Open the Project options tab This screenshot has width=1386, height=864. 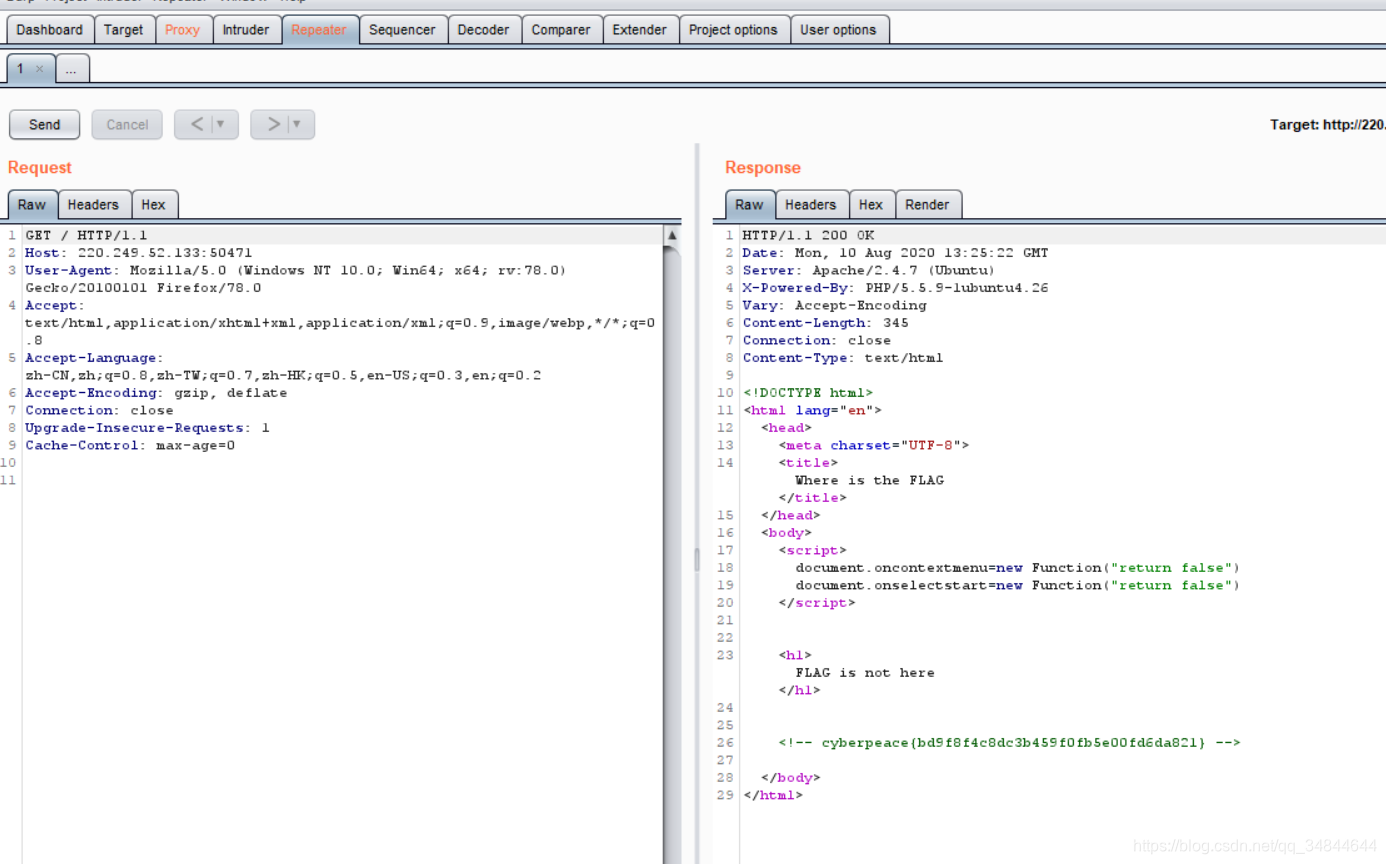click(733, 30)
